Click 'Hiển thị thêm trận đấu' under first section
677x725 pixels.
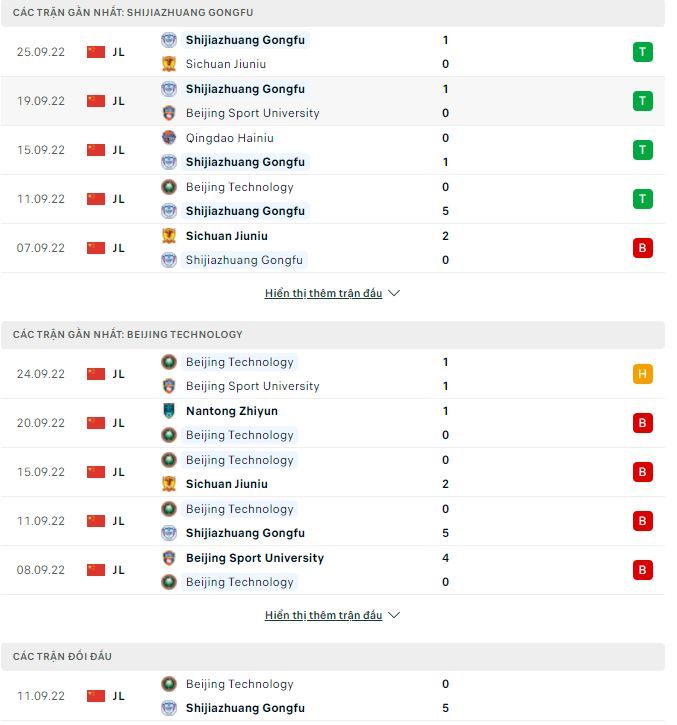tap(323, 294)
